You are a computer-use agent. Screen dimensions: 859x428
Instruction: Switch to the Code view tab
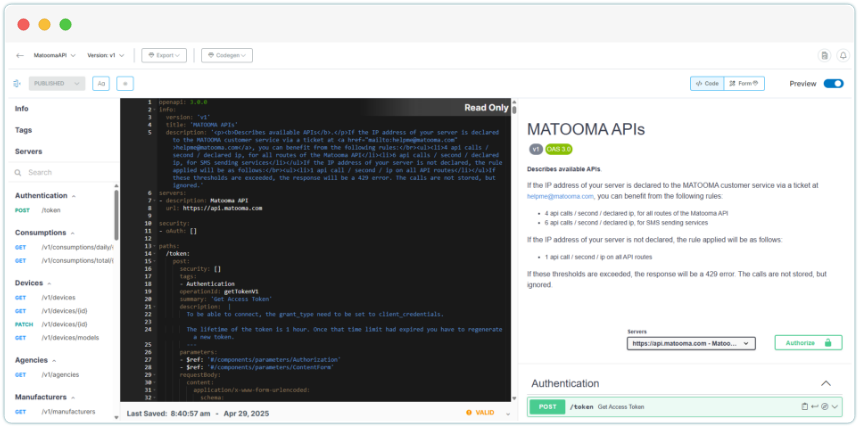coord(707,83)
